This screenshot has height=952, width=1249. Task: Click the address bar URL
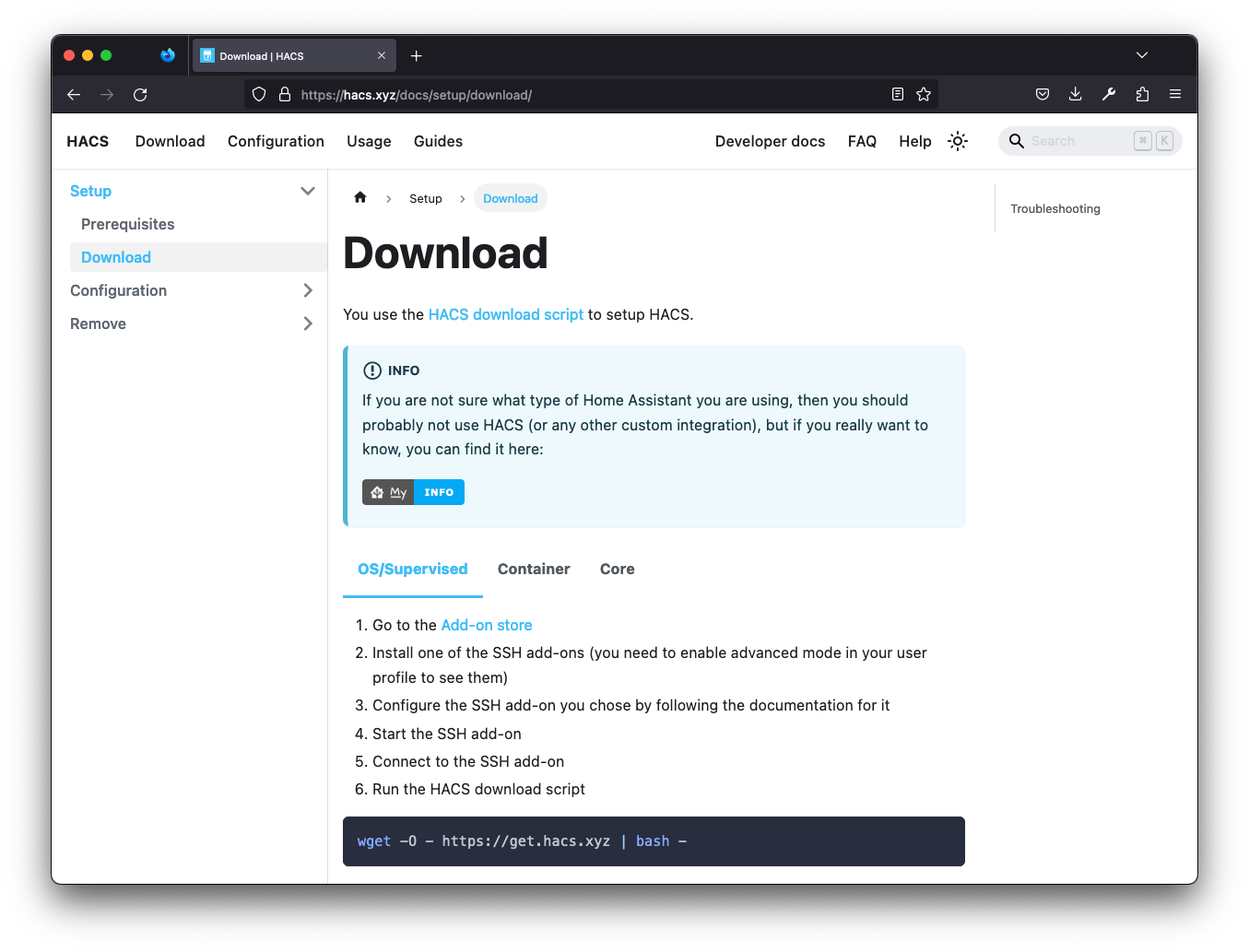point(417,94)
